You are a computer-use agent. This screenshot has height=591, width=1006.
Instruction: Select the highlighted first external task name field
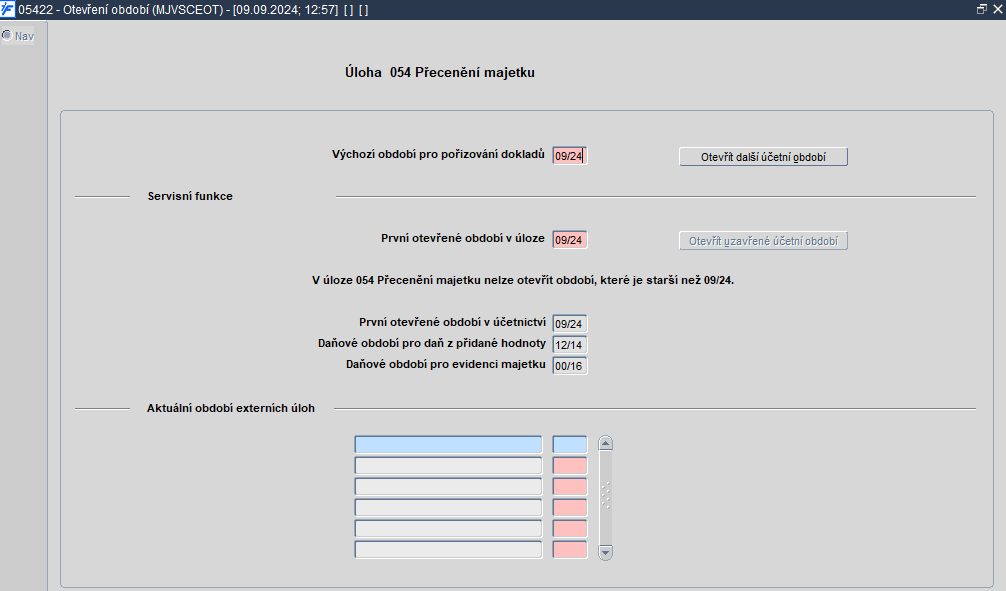click(448, 444)
